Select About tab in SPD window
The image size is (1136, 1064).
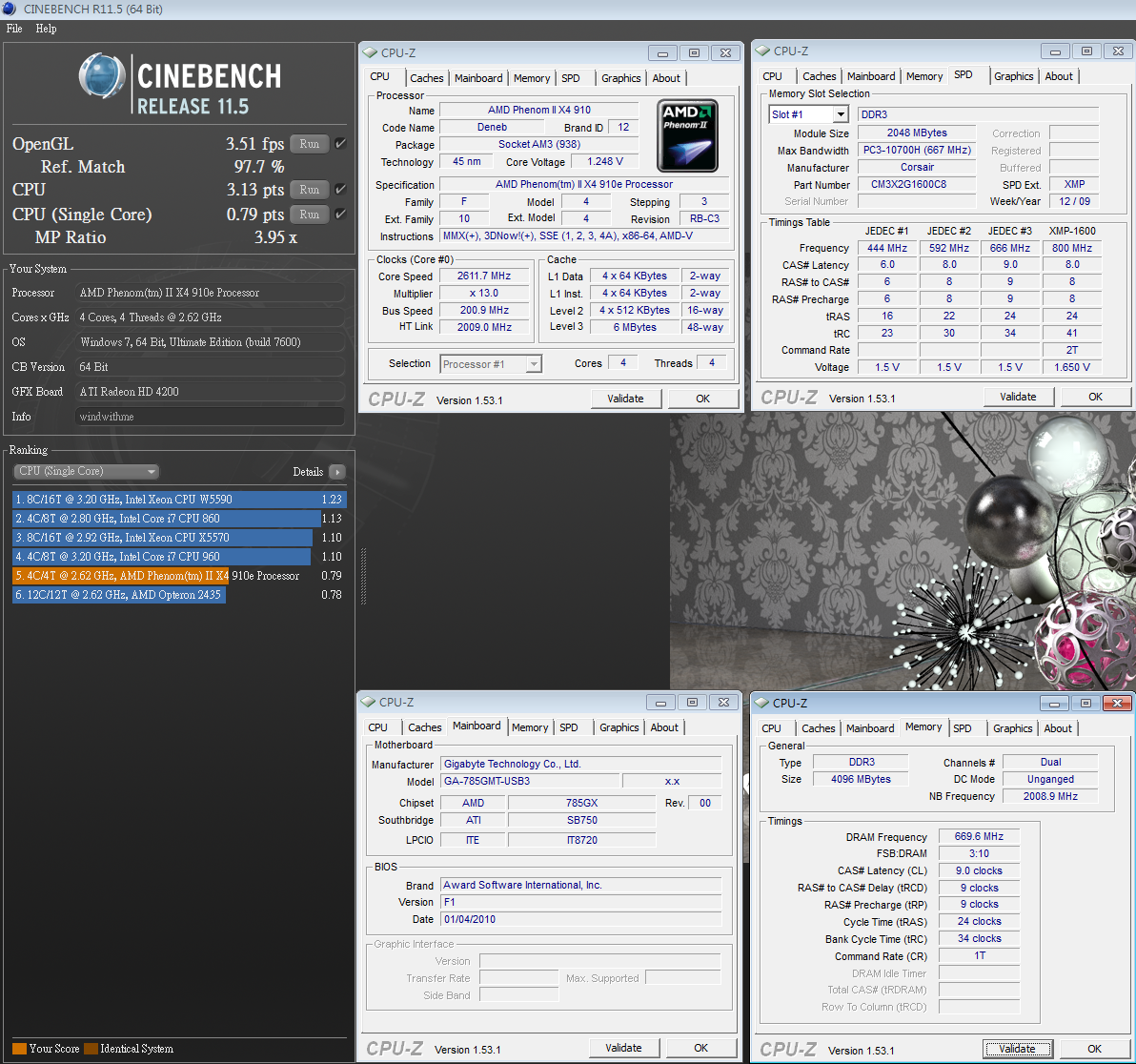pos(1059,76)
